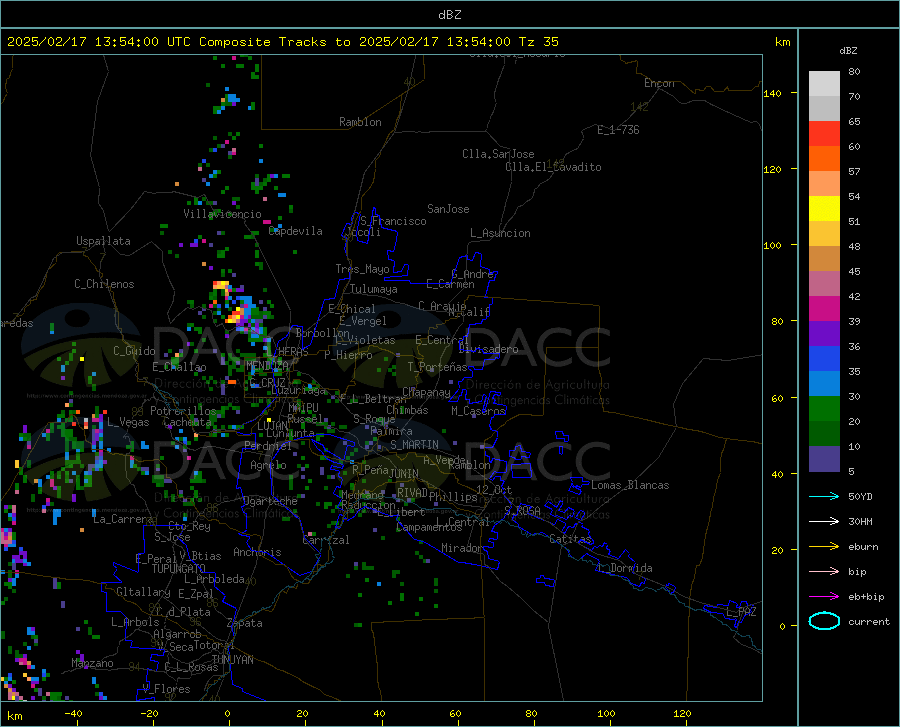Click the 'L_Dormida' map label

[x=624, y=568]
